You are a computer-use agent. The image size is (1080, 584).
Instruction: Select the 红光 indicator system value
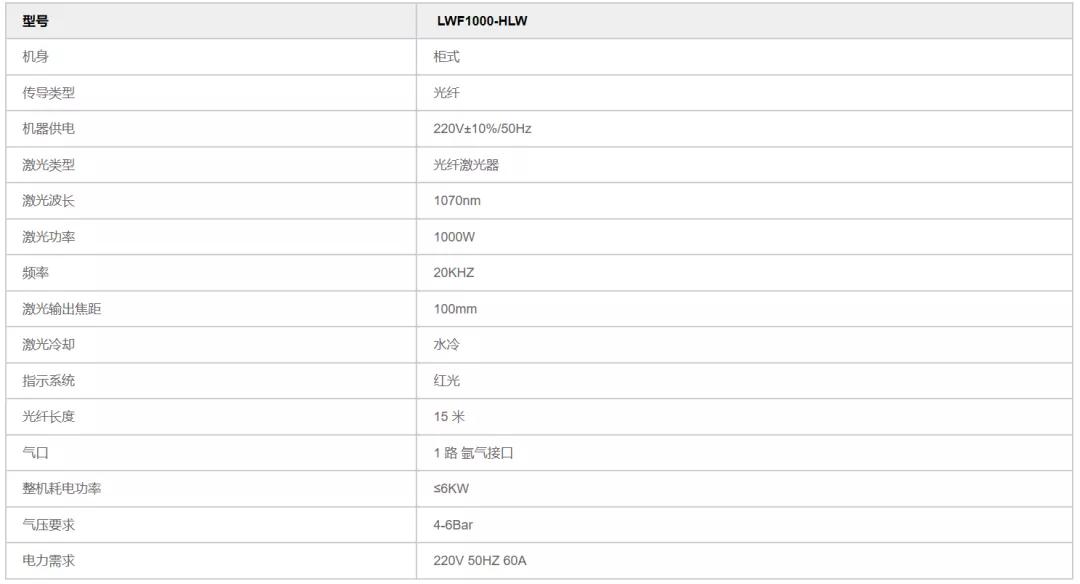446,381
